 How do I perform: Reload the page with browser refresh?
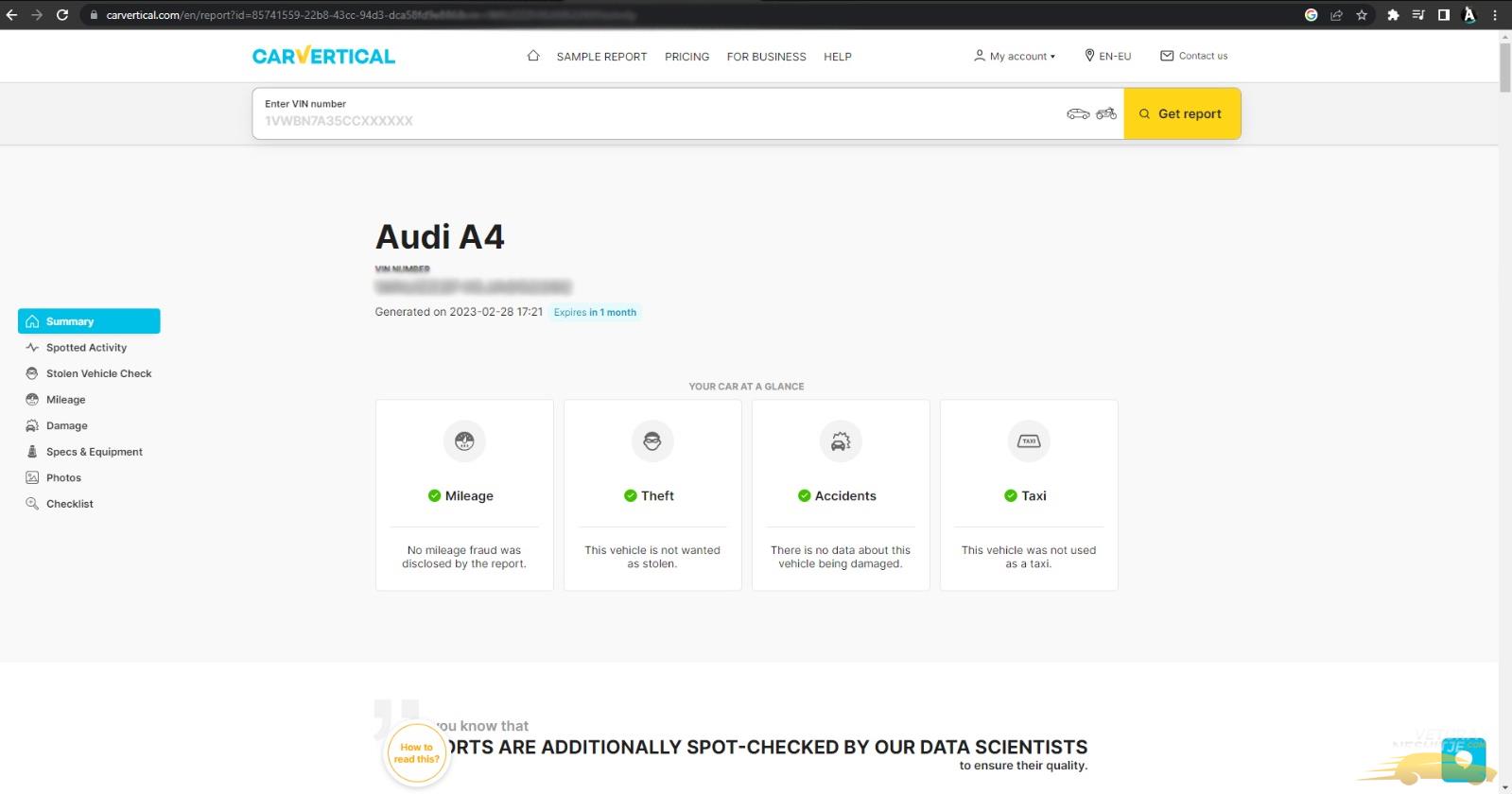(62, 15)
